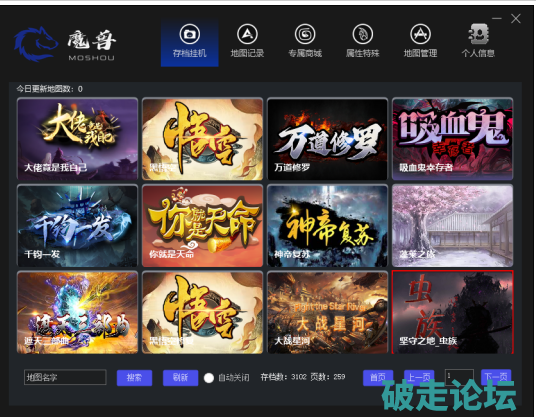Open the 地图管理 icon

pos(420,34)
